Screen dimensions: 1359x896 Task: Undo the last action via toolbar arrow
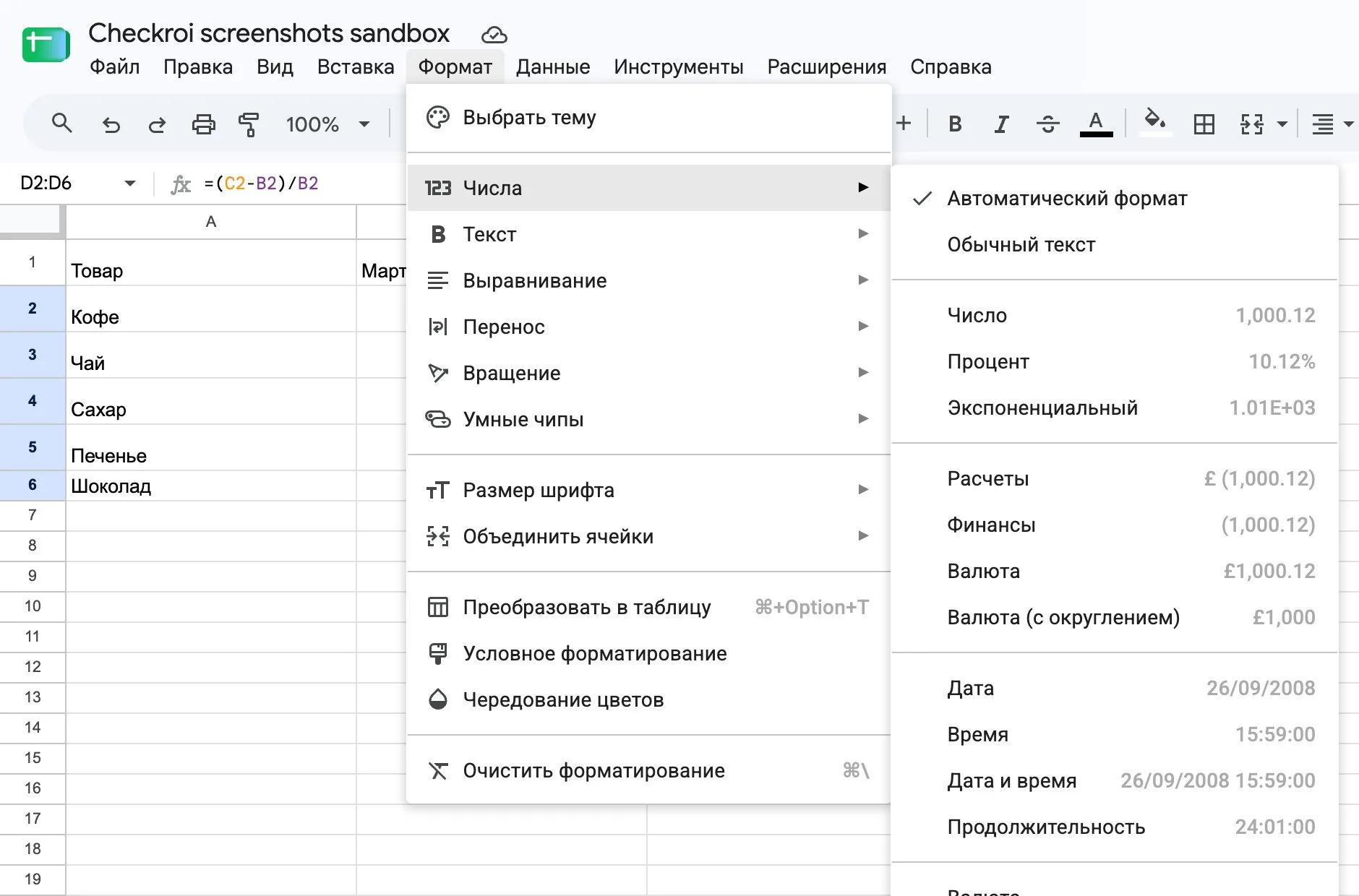tap(111, 124)
